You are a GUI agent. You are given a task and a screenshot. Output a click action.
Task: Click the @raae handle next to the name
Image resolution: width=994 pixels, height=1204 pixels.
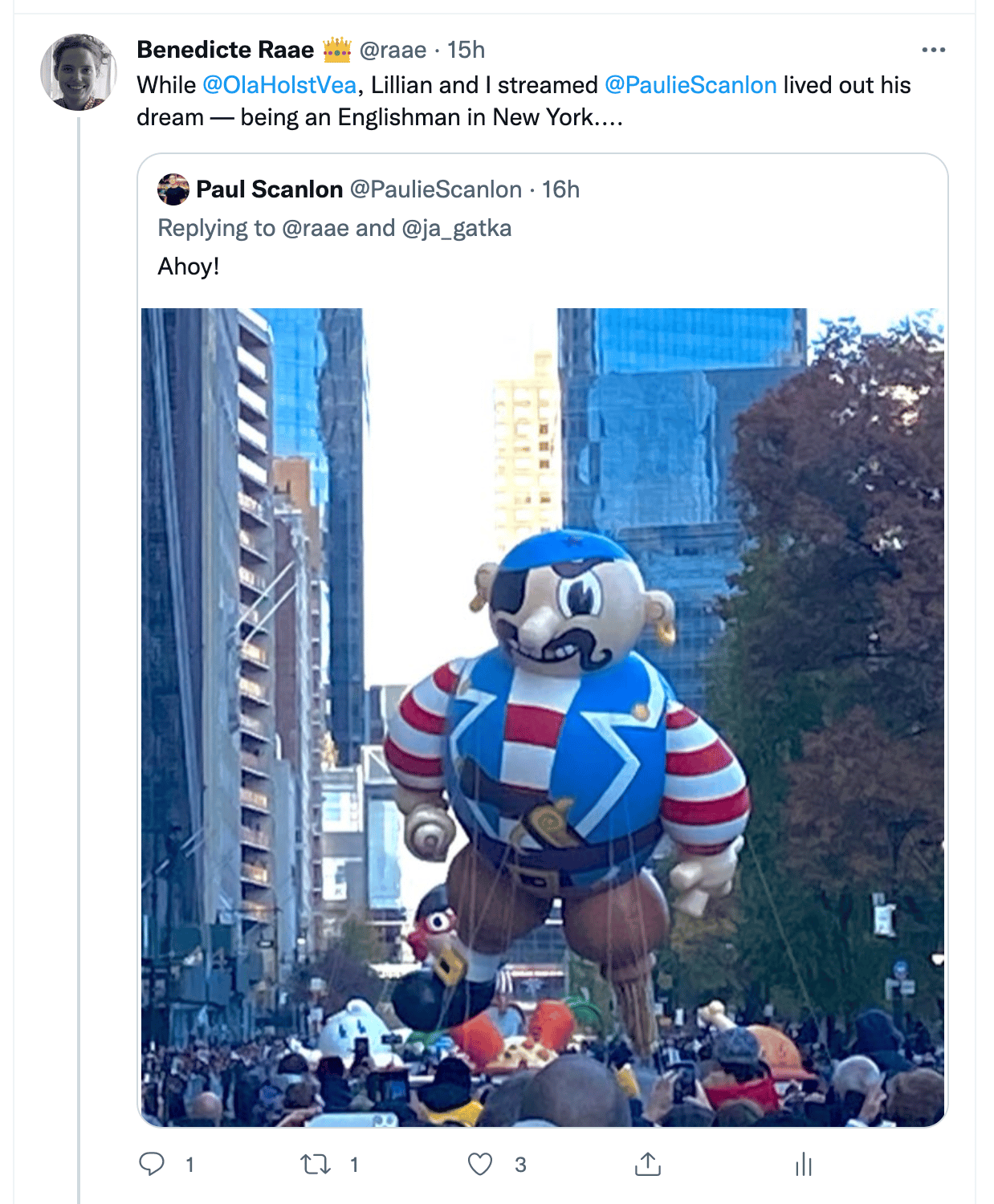393,50
